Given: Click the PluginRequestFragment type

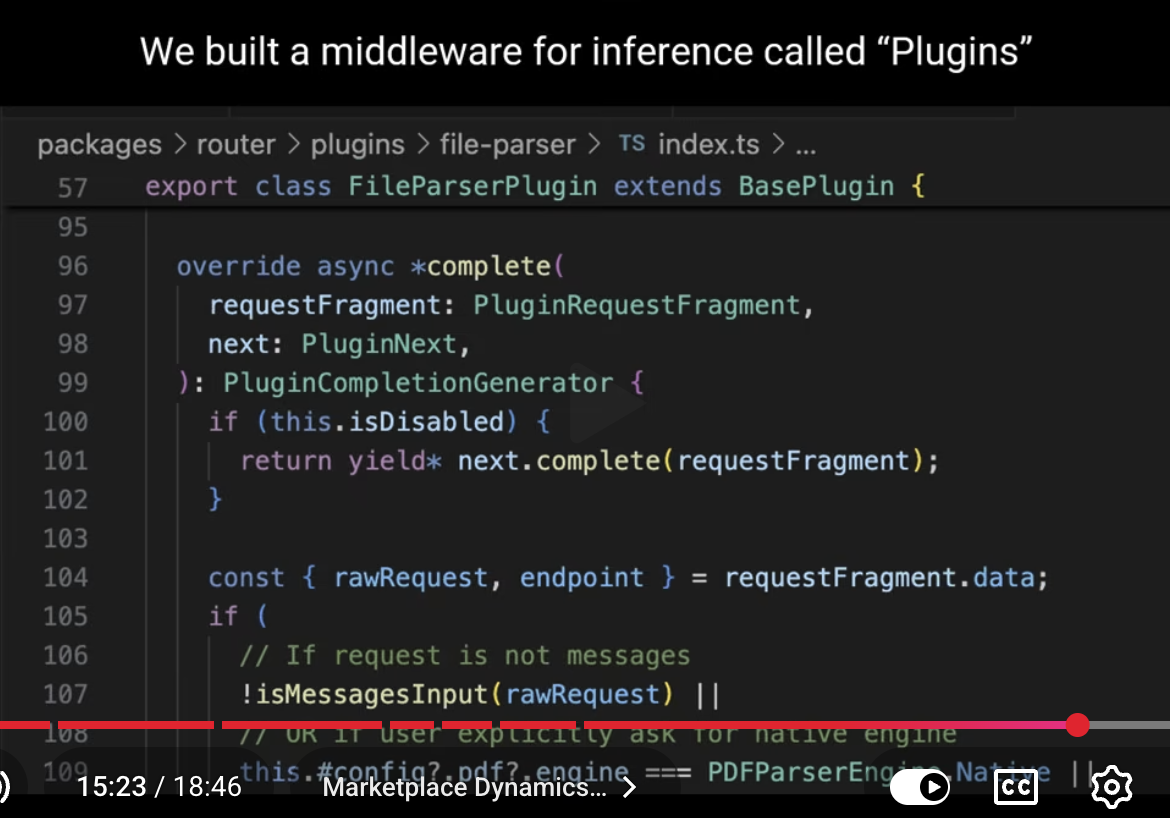Looking at the screenshot, I should point(636,305).
